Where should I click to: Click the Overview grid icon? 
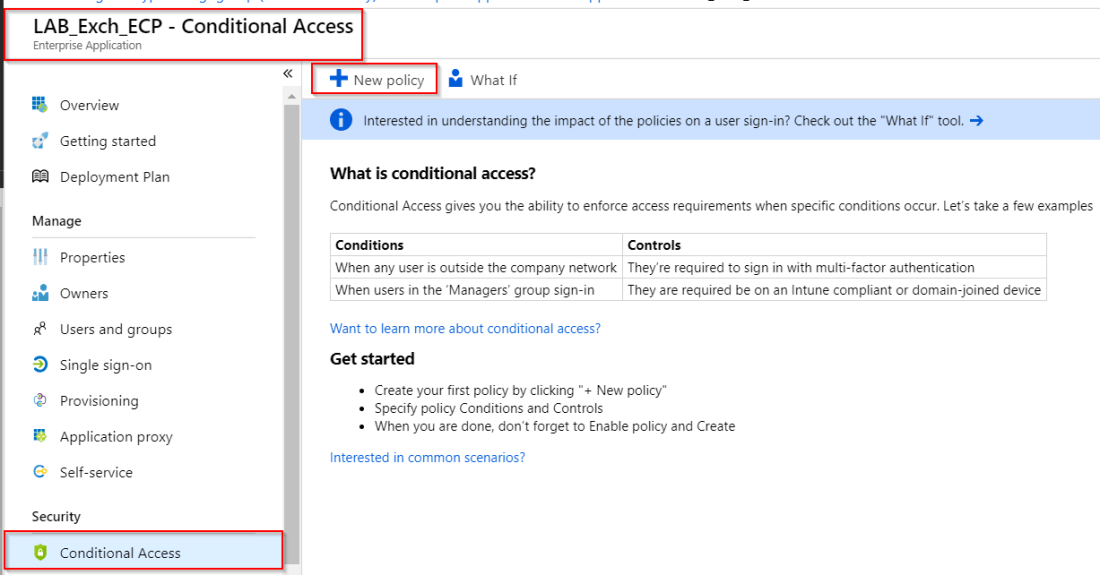click(x=40, y=105)
